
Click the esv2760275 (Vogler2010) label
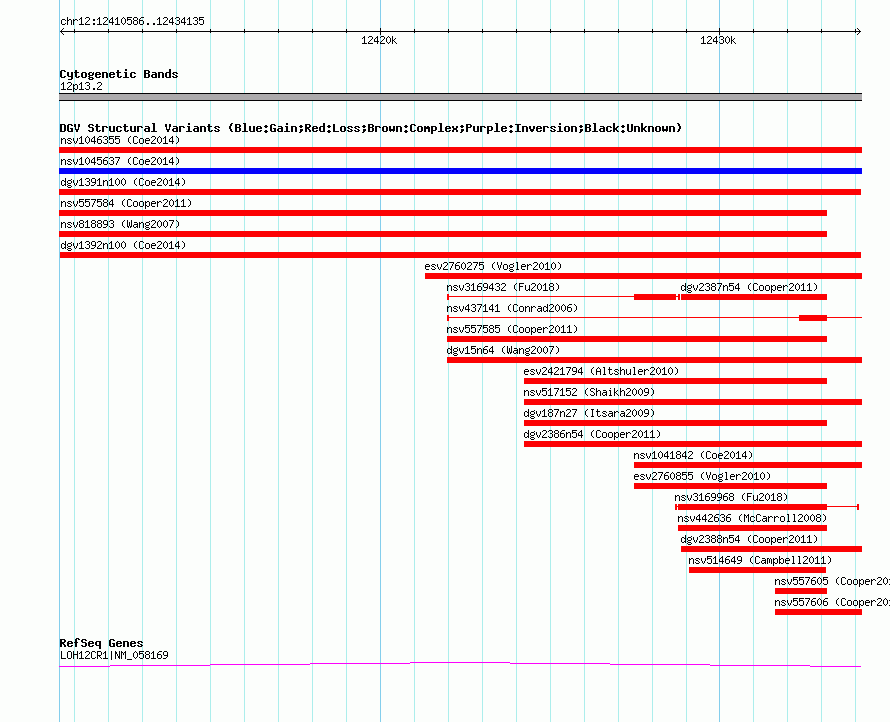pos(493,266)
